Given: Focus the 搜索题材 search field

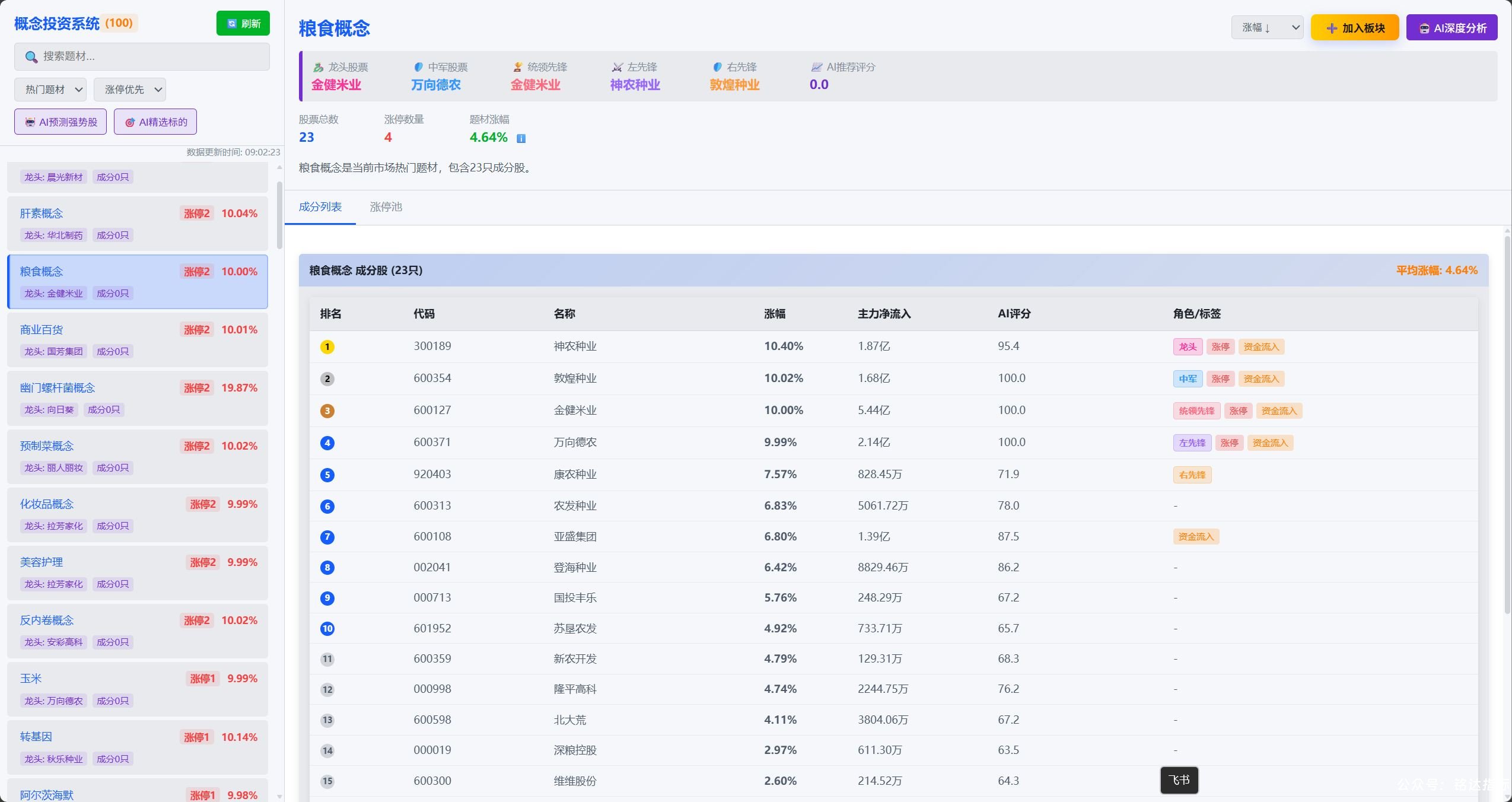Looking at the screenshot, I should [142, 57].
